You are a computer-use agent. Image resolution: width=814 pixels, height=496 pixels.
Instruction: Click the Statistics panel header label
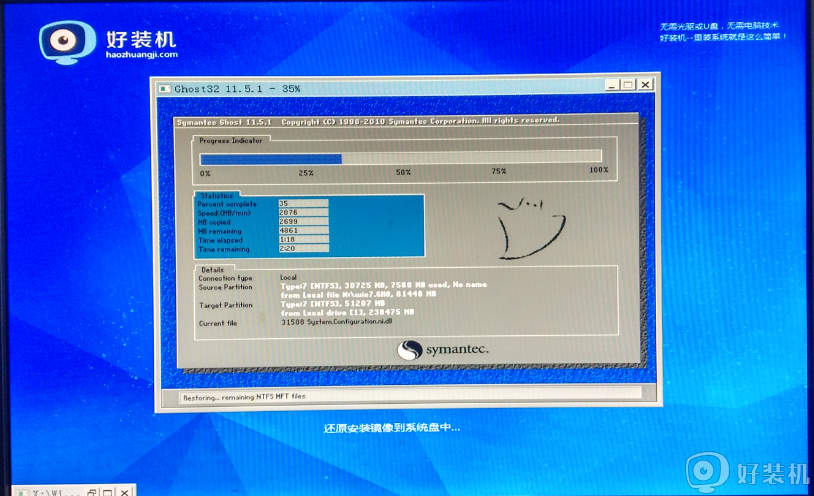click(216, 196)
